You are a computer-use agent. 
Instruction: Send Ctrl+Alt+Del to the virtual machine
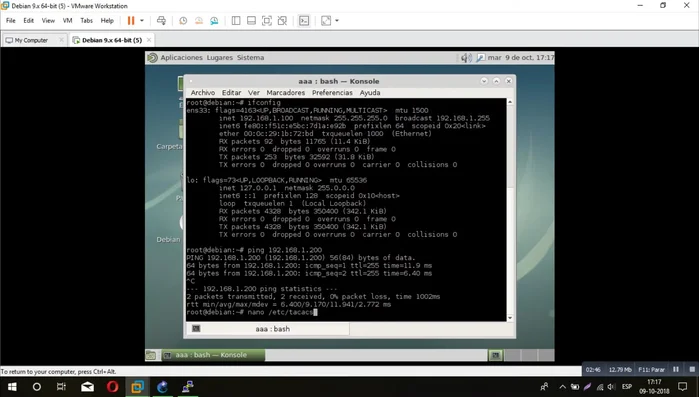coord(161,20)
